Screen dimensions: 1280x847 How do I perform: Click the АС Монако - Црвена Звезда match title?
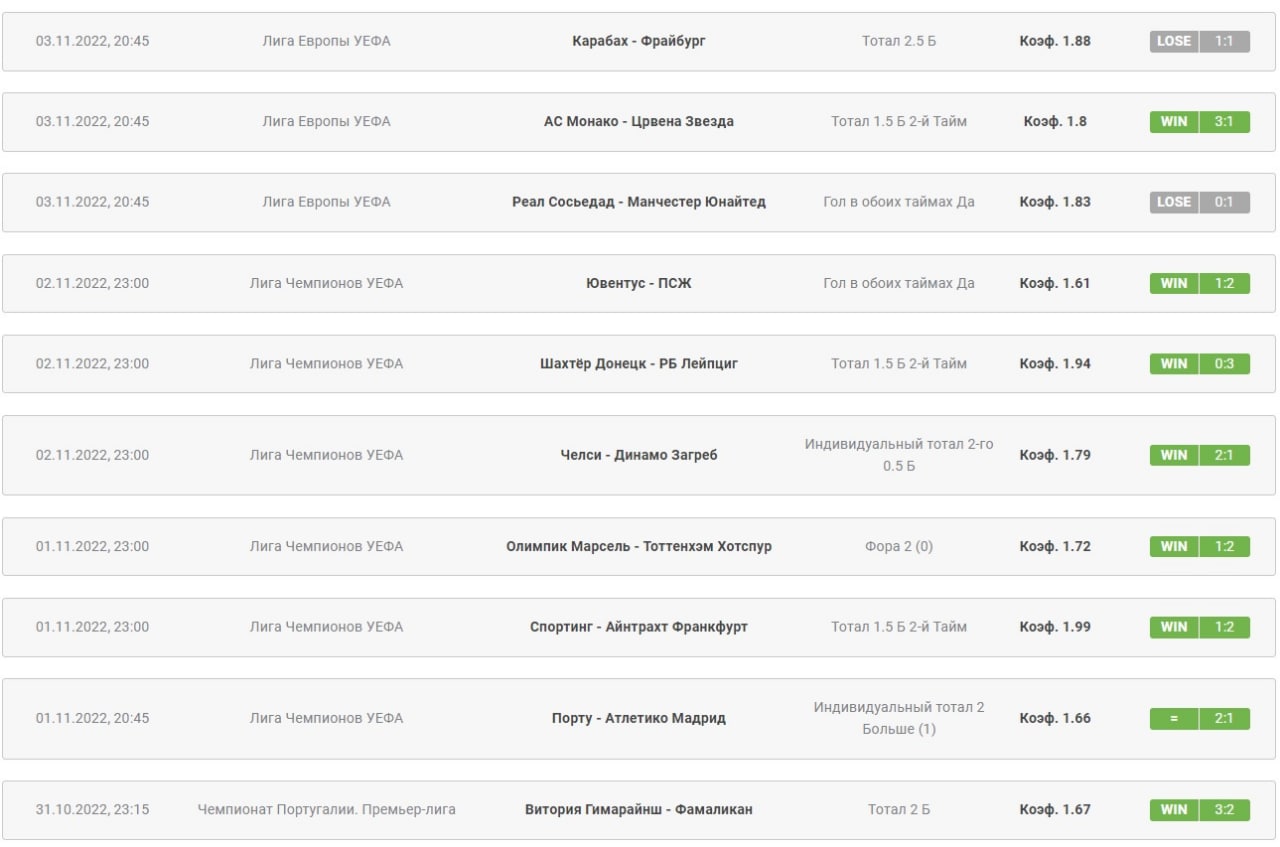[638, 121]
